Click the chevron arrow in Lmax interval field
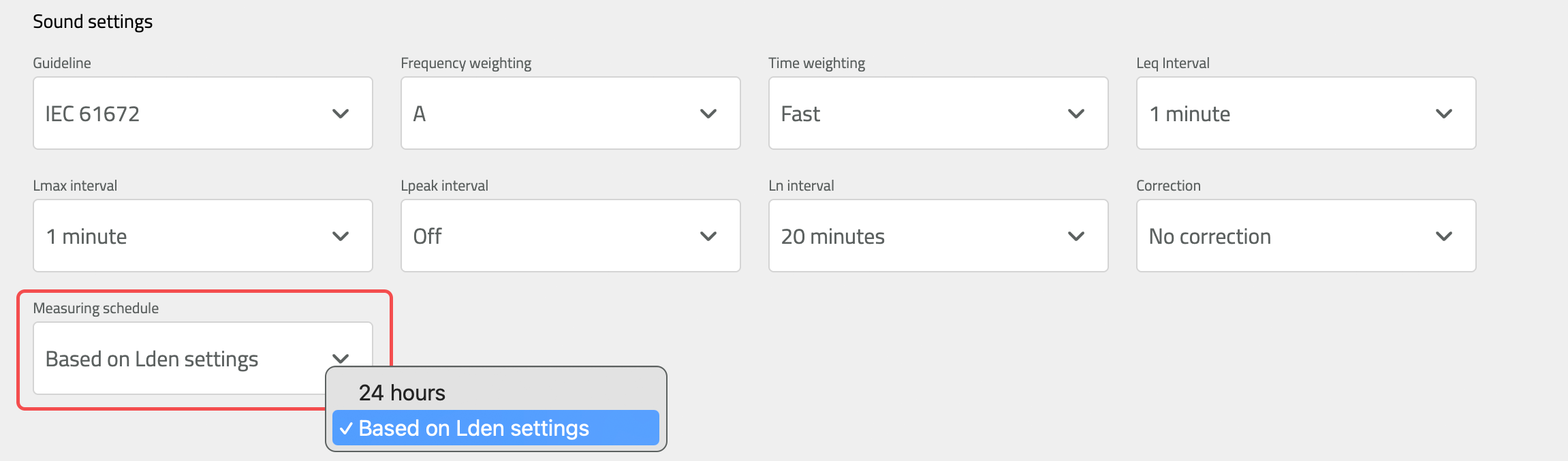 tap(341, 236)
